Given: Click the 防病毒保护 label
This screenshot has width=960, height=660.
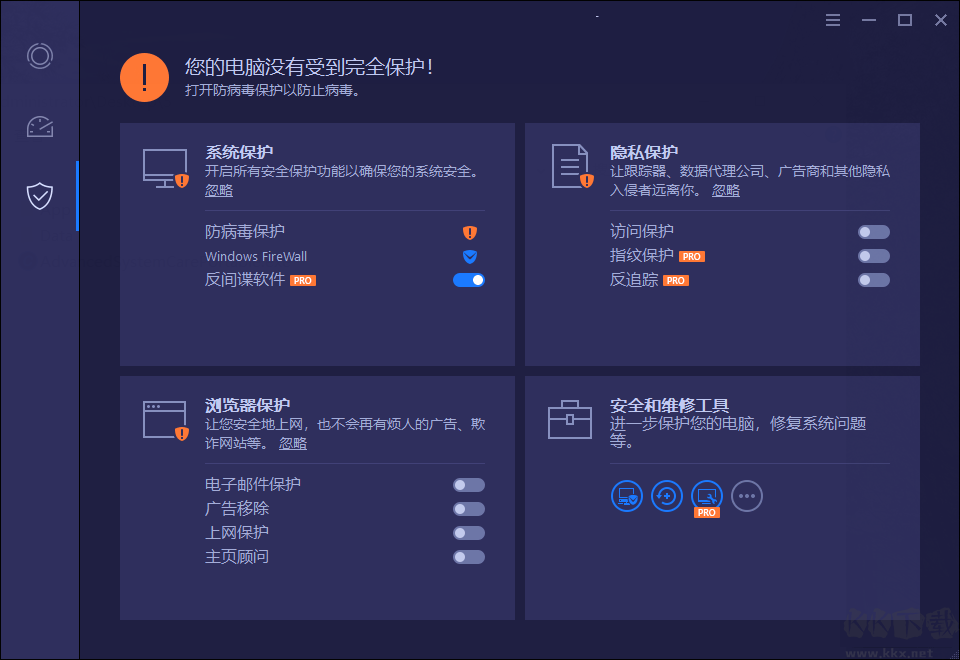Looking at the screenshot, I should (x=245, y=231).
